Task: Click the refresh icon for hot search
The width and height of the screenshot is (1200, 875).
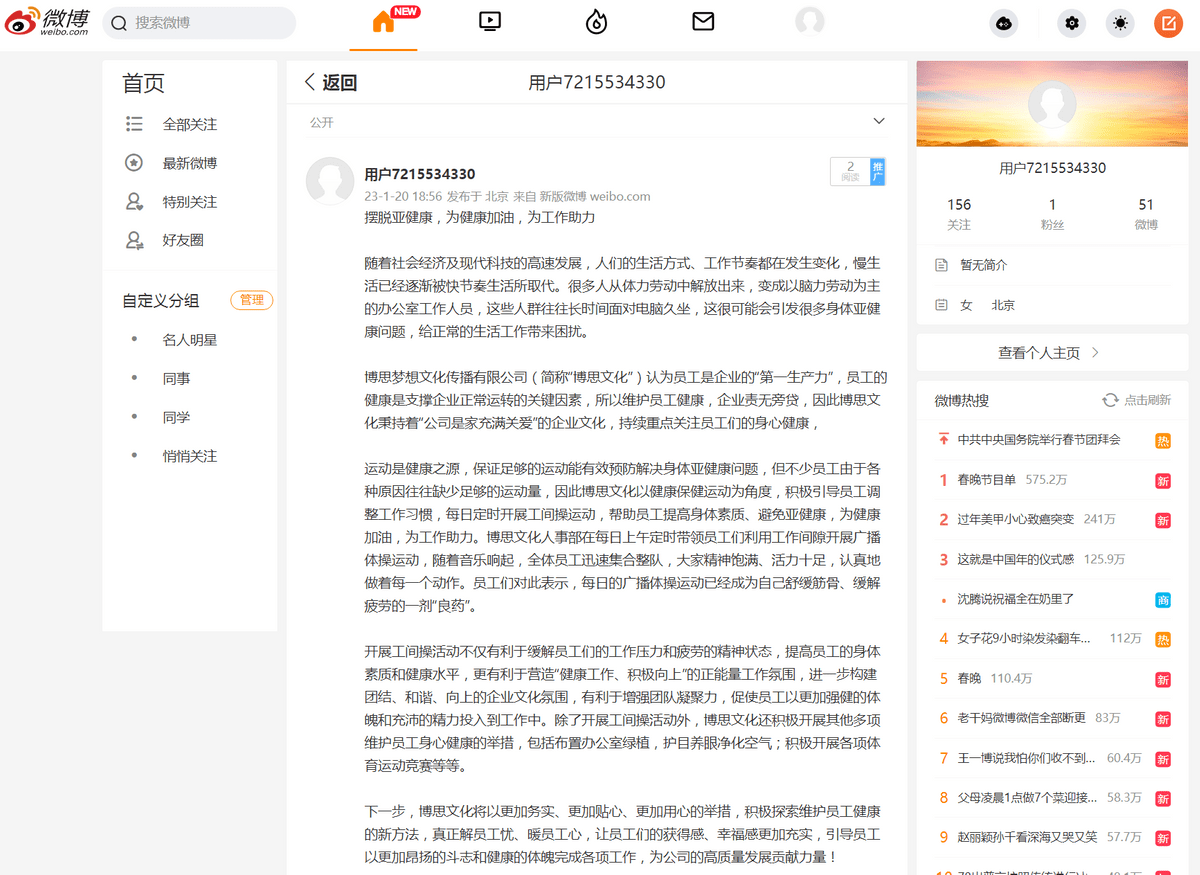Action: (x=1110, y=400)
